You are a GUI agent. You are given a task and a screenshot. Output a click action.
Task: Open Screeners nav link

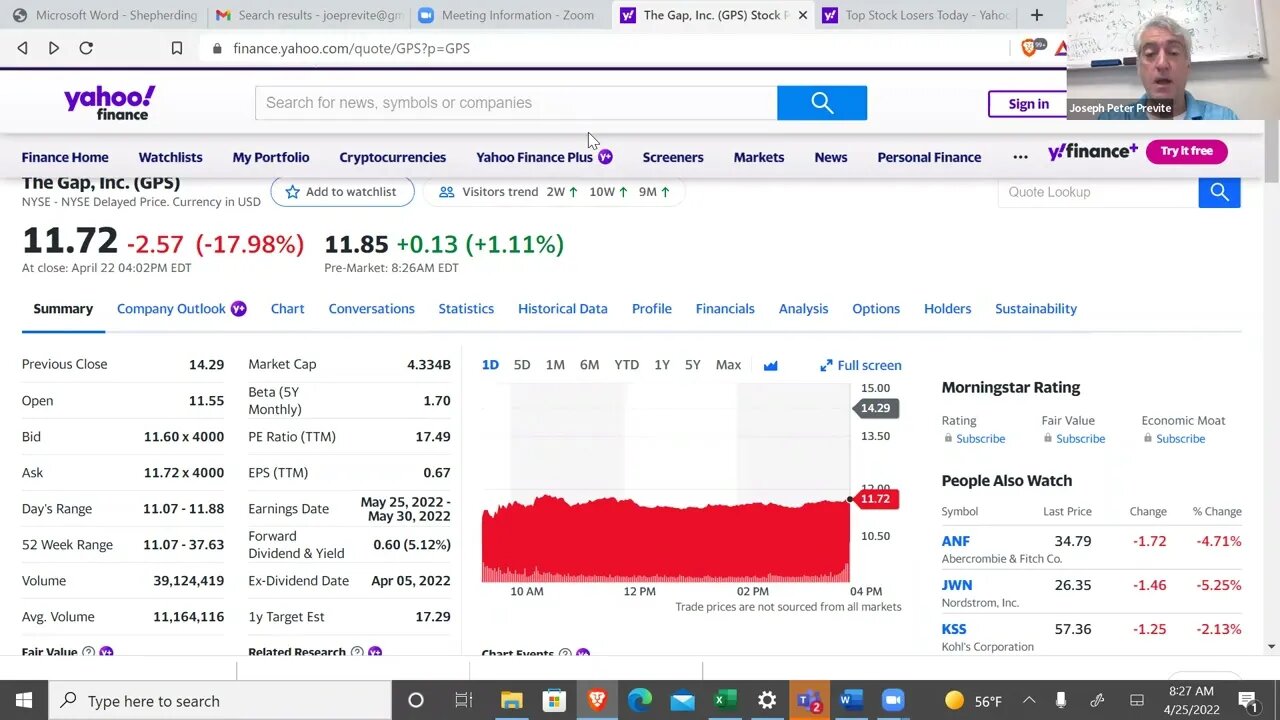coord(673,157)
